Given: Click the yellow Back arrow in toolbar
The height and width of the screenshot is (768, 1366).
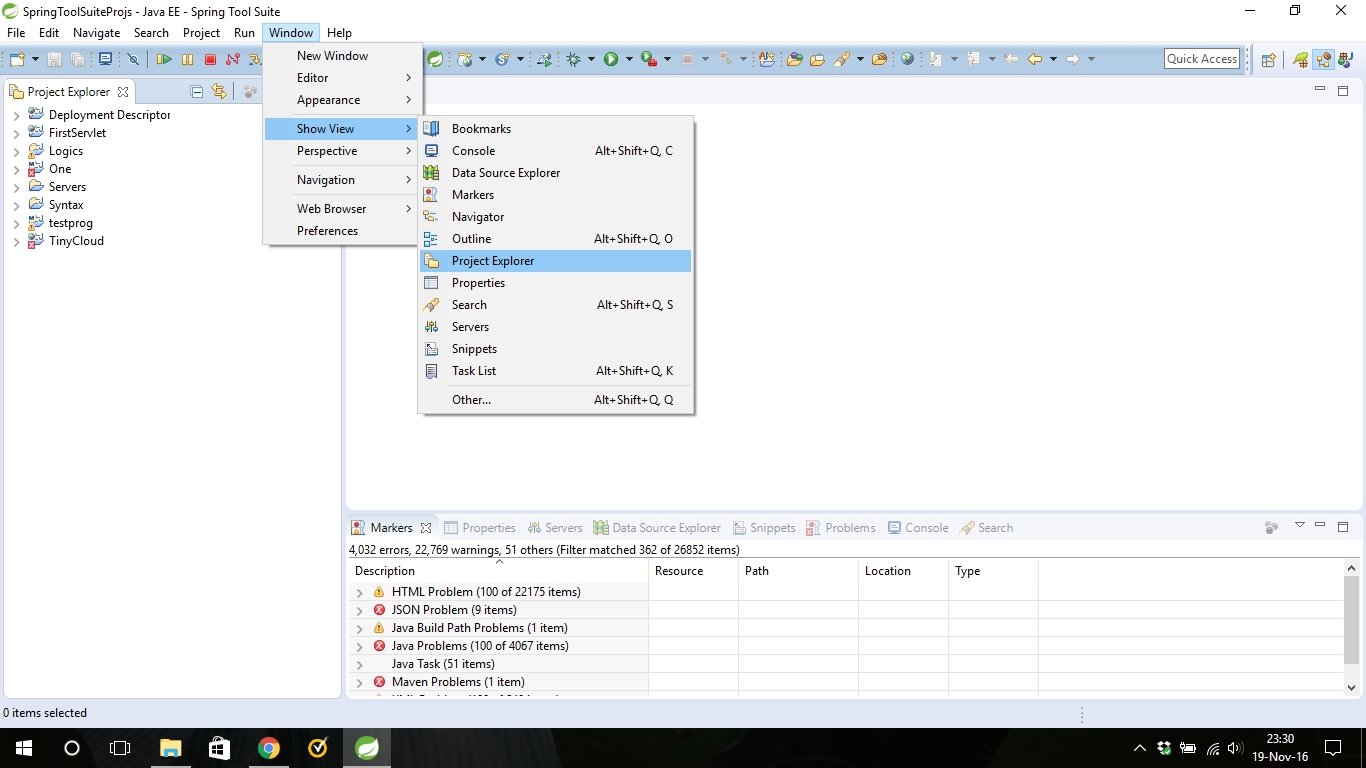Looking at the screenshot, I should coord(1035,59).
